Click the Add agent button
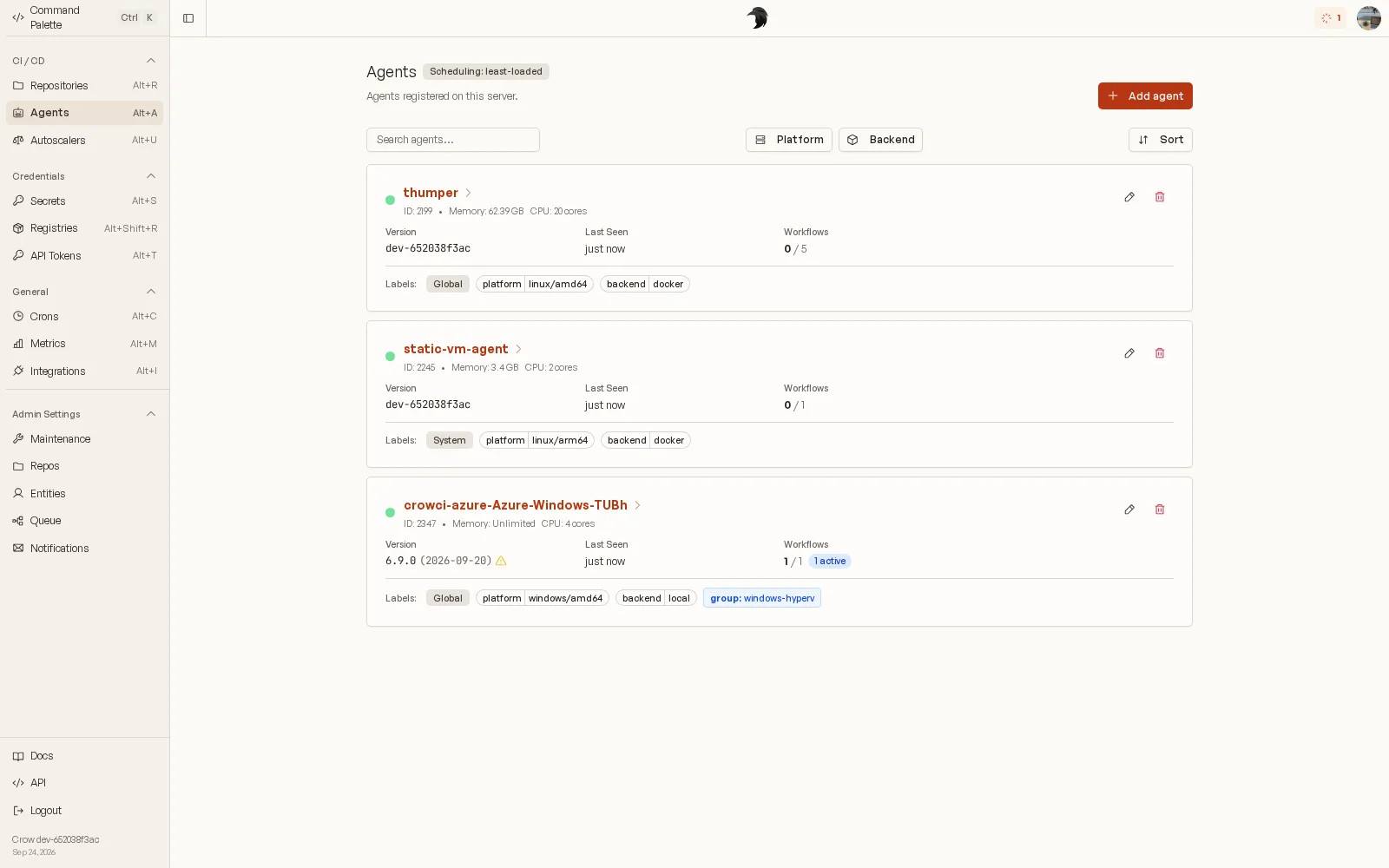Image resolution: width=1389 pixels, height=868 pixels. (x=1145, y=95)
